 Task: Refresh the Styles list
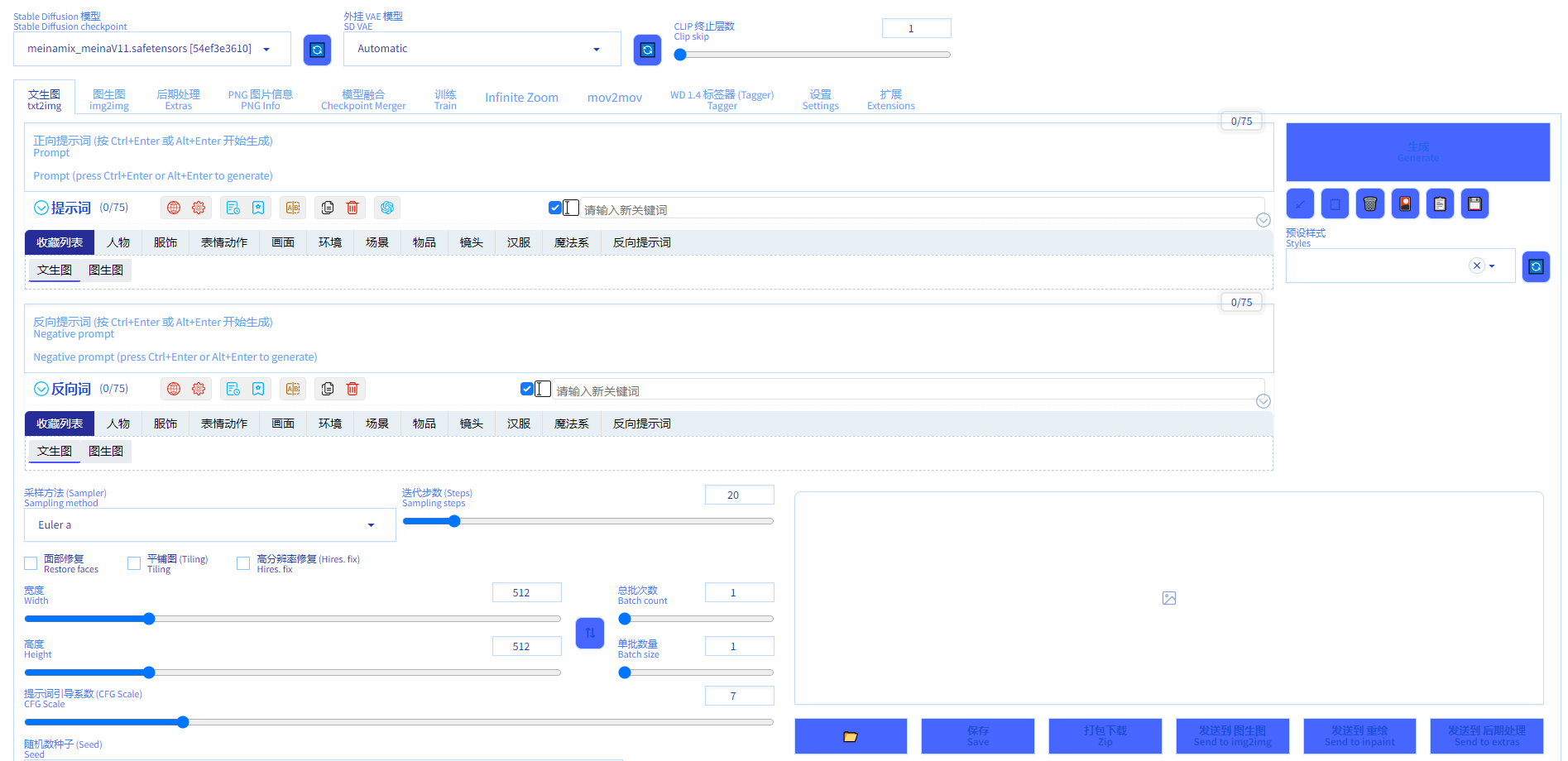pos(1536,266)
